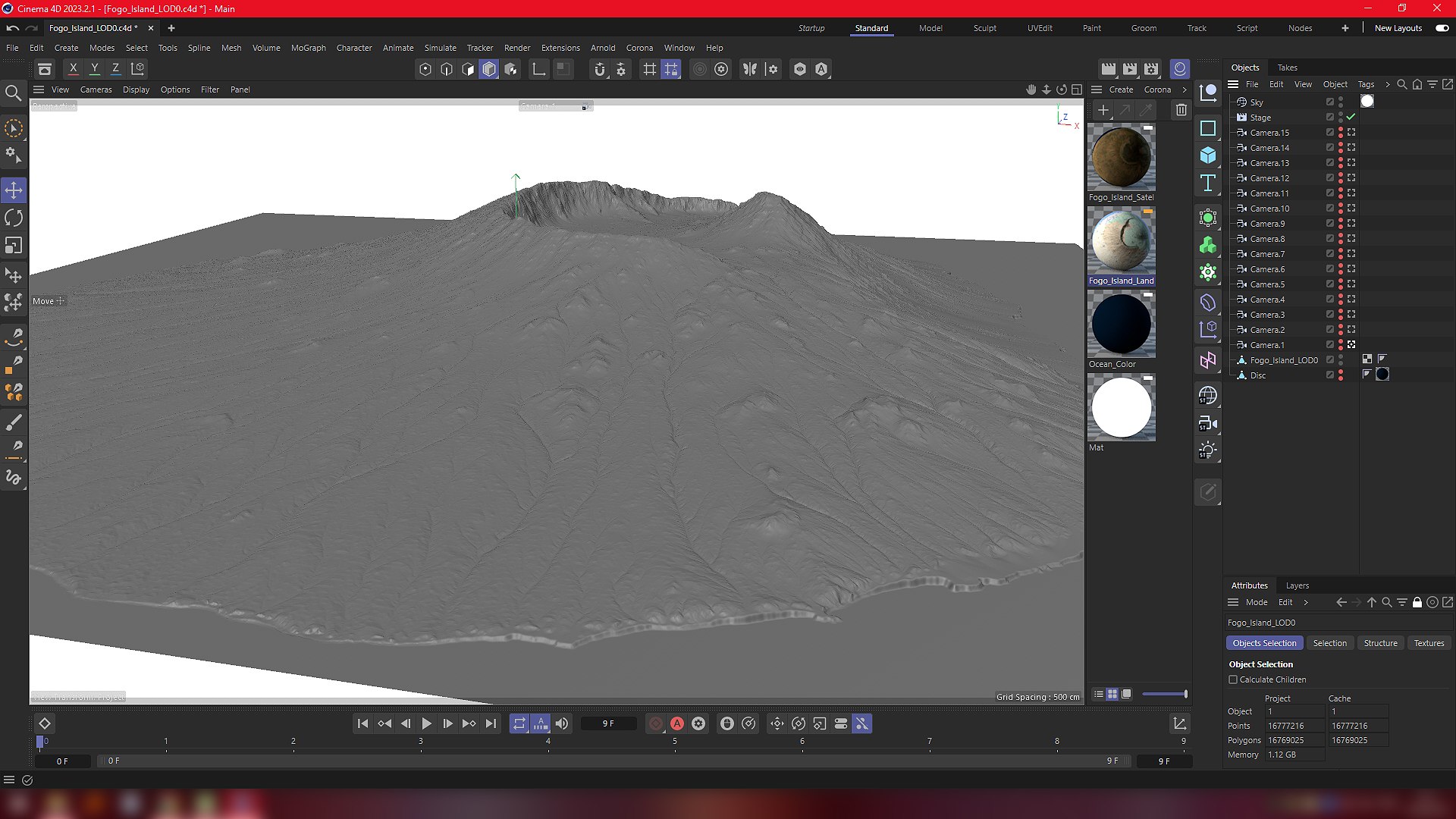
Task: Toggle Disc object visibility dots
Action: (x=1341, y=375)
